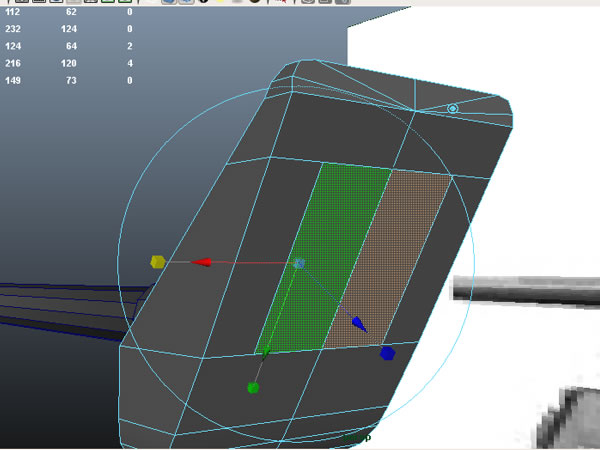Grab the green Y-axis arrow handle

click(x=265, y=352)
